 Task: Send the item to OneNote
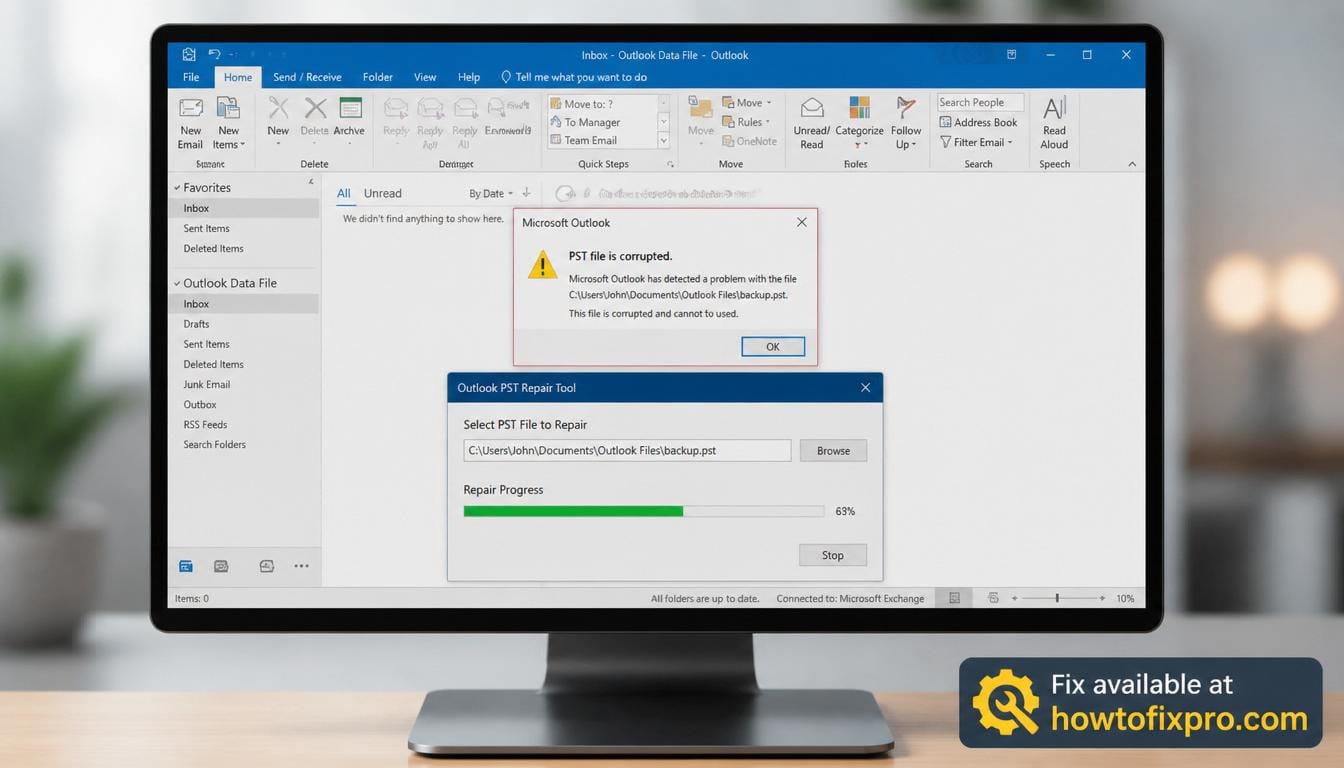[748, 141]
